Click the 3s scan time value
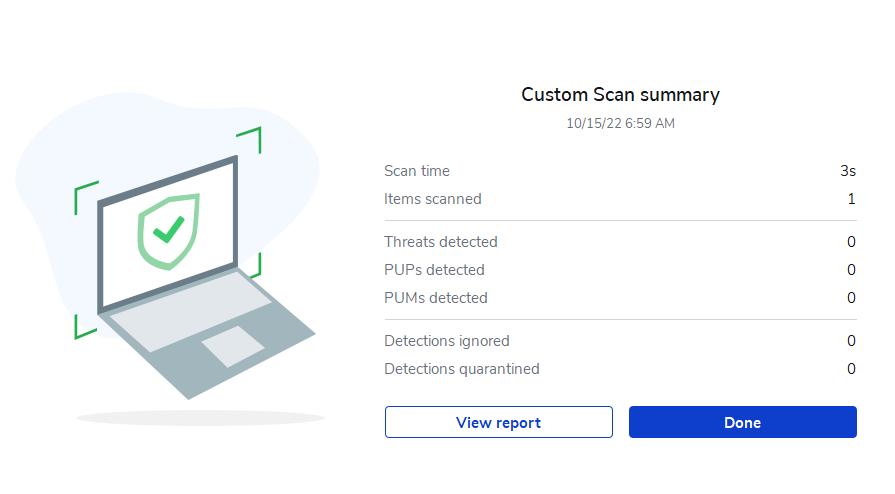 pyautogui.click(x=848, y=171)
